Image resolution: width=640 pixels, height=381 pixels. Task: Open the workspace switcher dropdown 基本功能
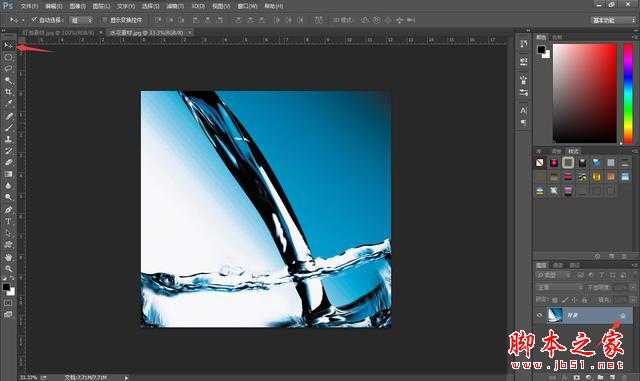click(x=613, y=20)
